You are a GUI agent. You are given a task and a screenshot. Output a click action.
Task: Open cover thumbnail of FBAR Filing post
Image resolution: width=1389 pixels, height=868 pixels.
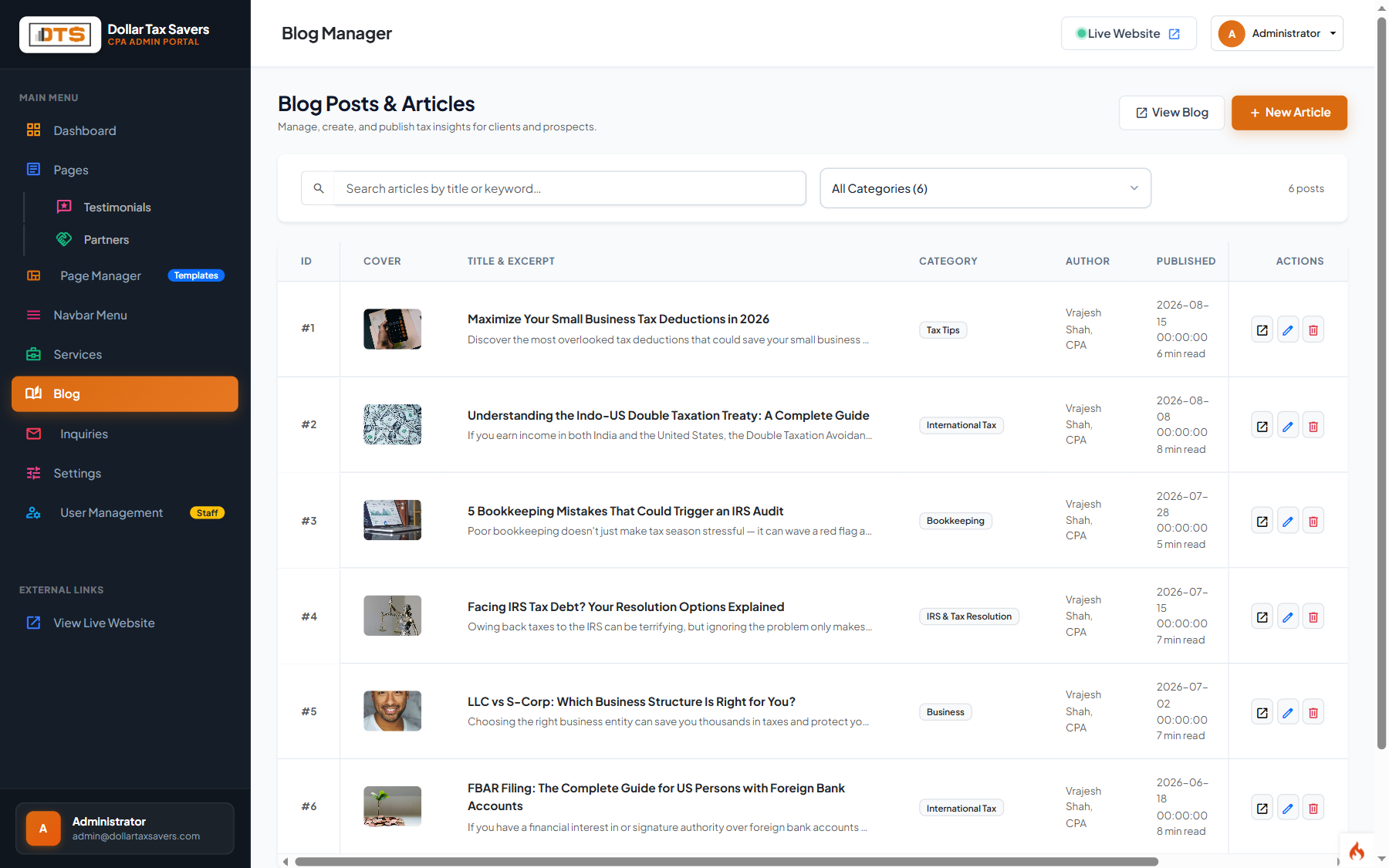(392, 806)
